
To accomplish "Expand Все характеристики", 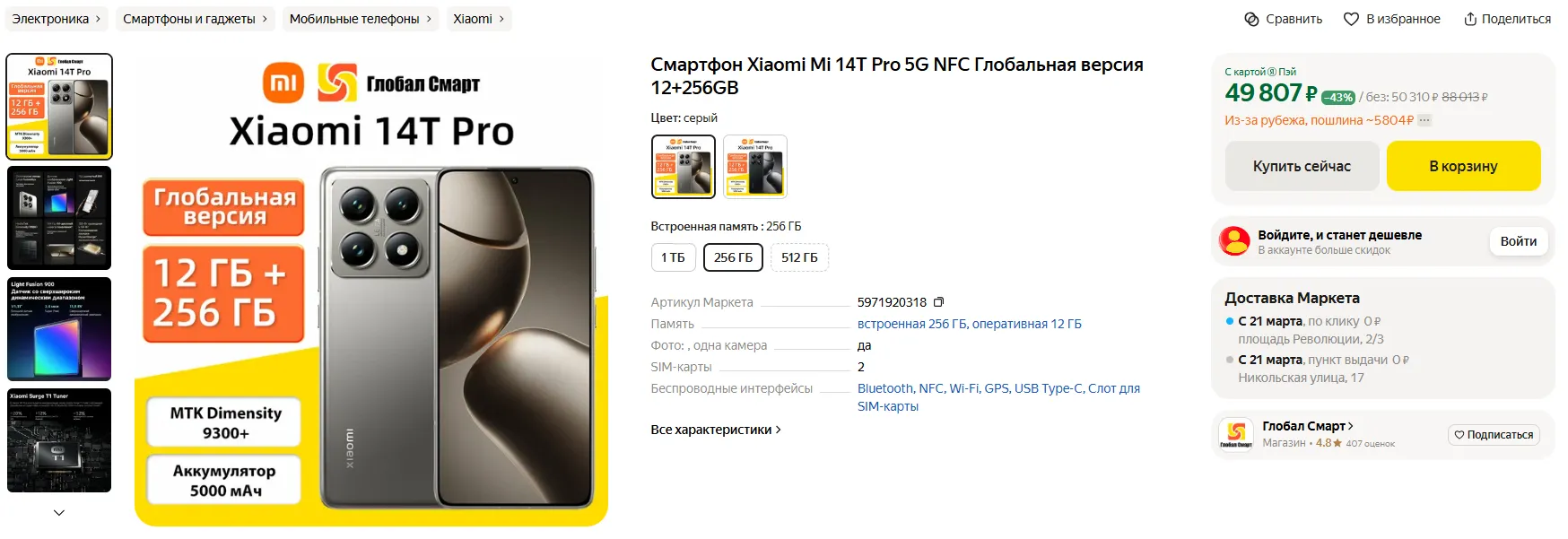I will [x=716, y=430].
